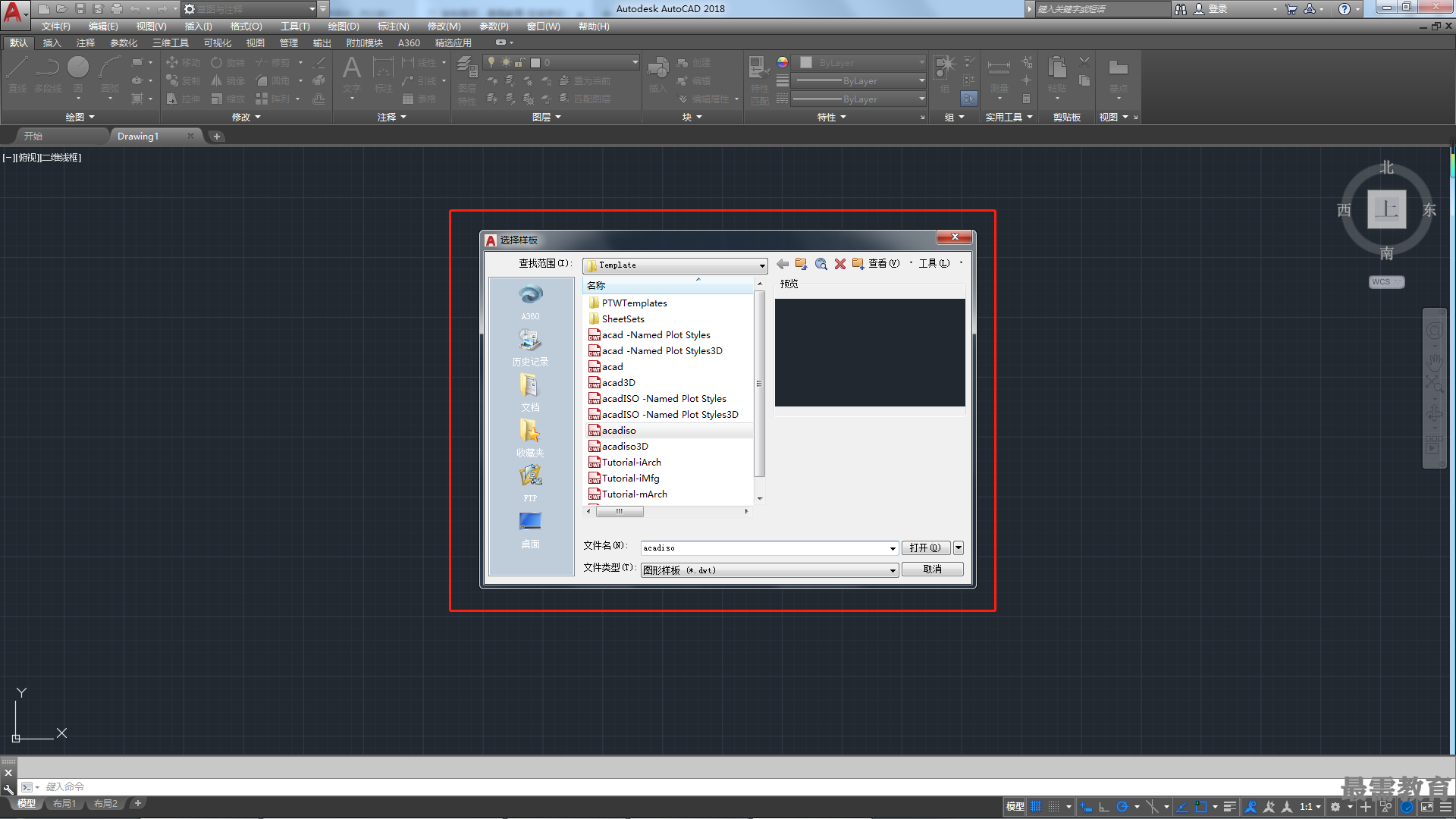The image size is (1456, 819).
Task: Expand the polar tracking angle dropdown arrow
Action: [x=1137, y=807]
